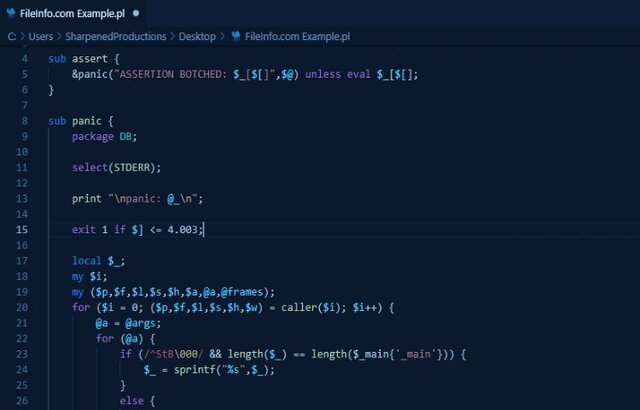Screen dimensions: 640x410
Task: Click '&panic' on line 5
Action: click(90, 74)
